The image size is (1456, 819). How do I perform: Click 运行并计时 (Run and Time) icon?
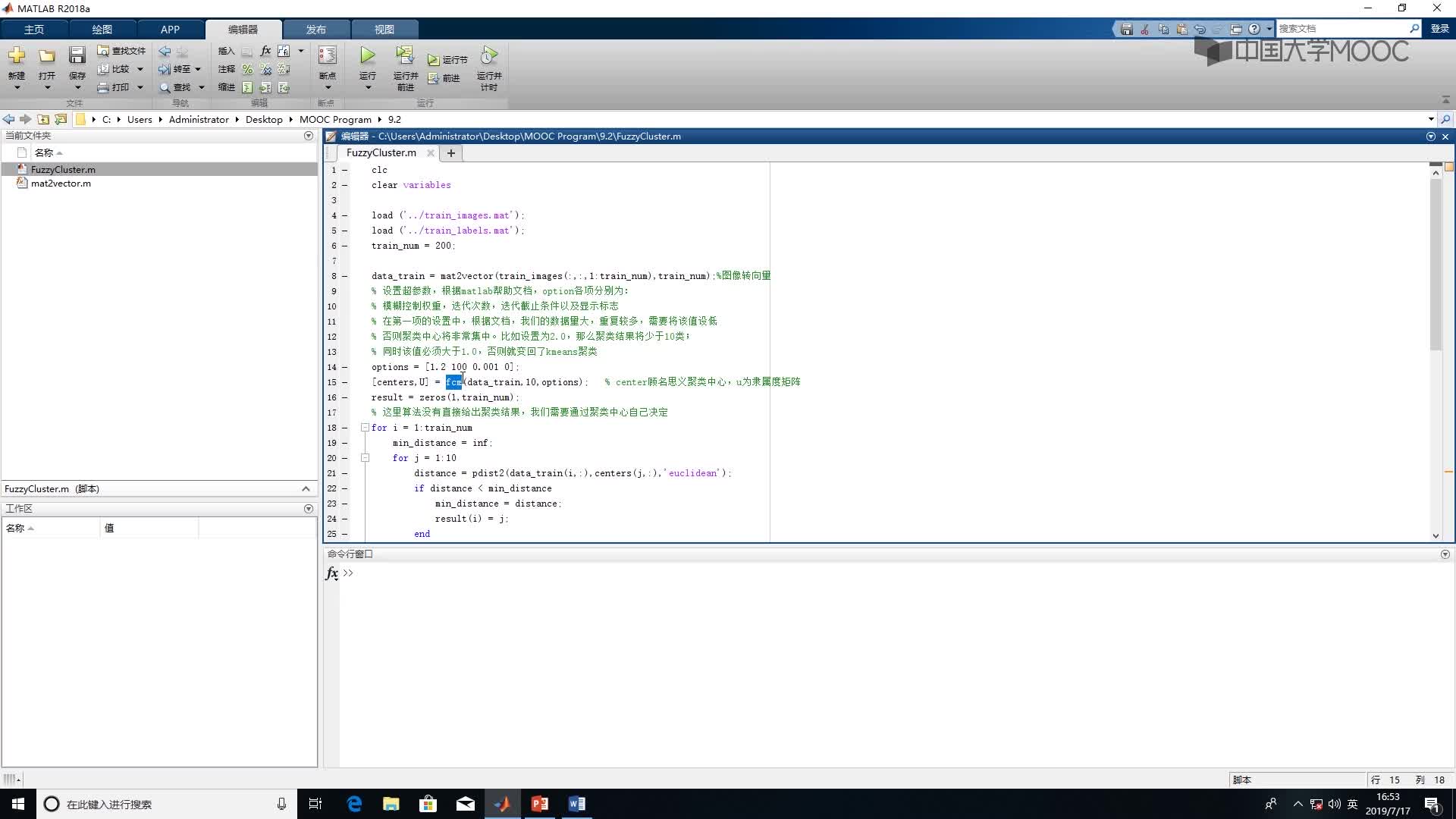(x=489, y=55)
